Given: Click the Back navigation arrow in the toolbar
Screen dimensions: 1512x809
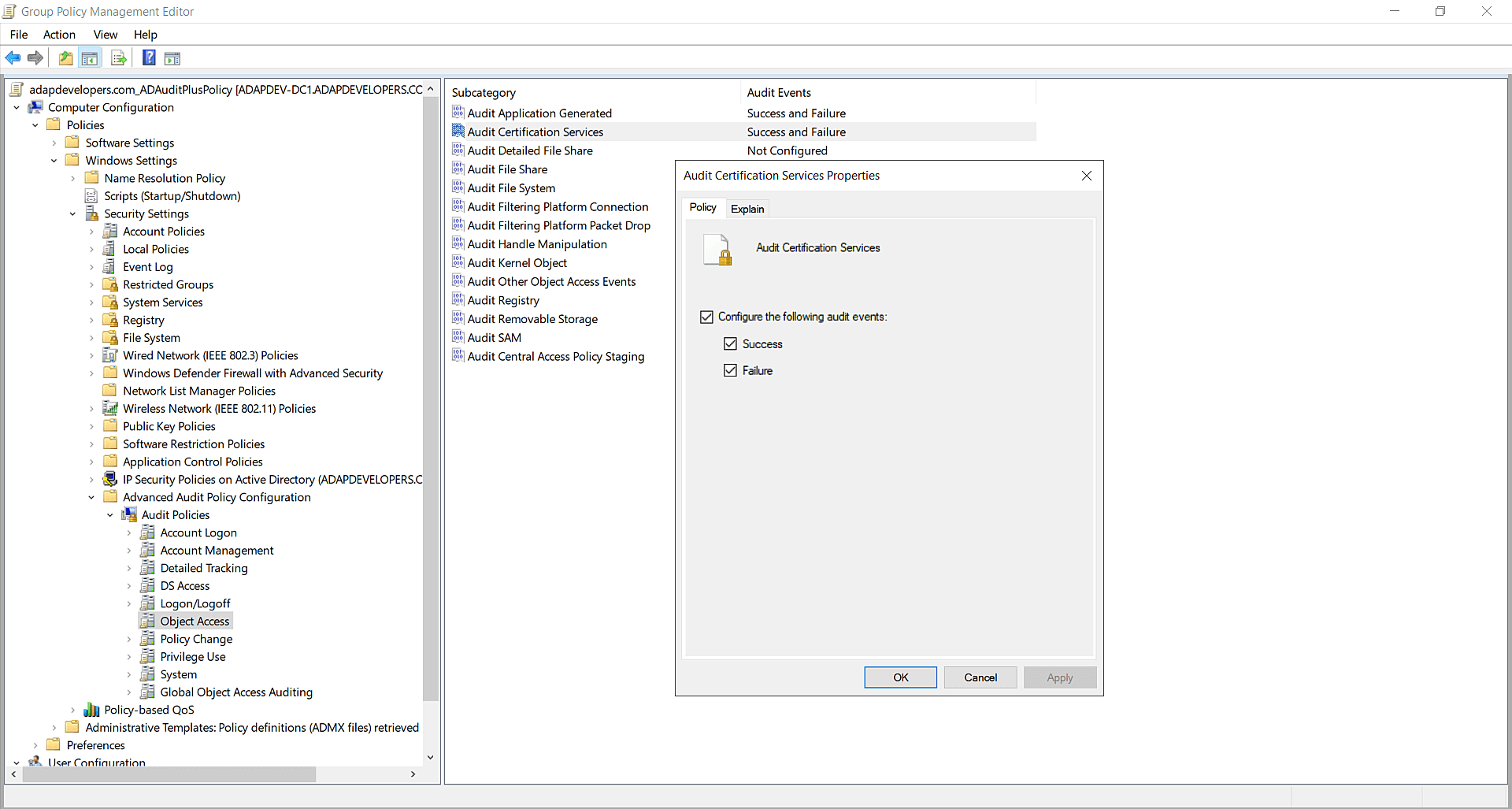Looking at the screenshot, I should click(x=13, y=58).
